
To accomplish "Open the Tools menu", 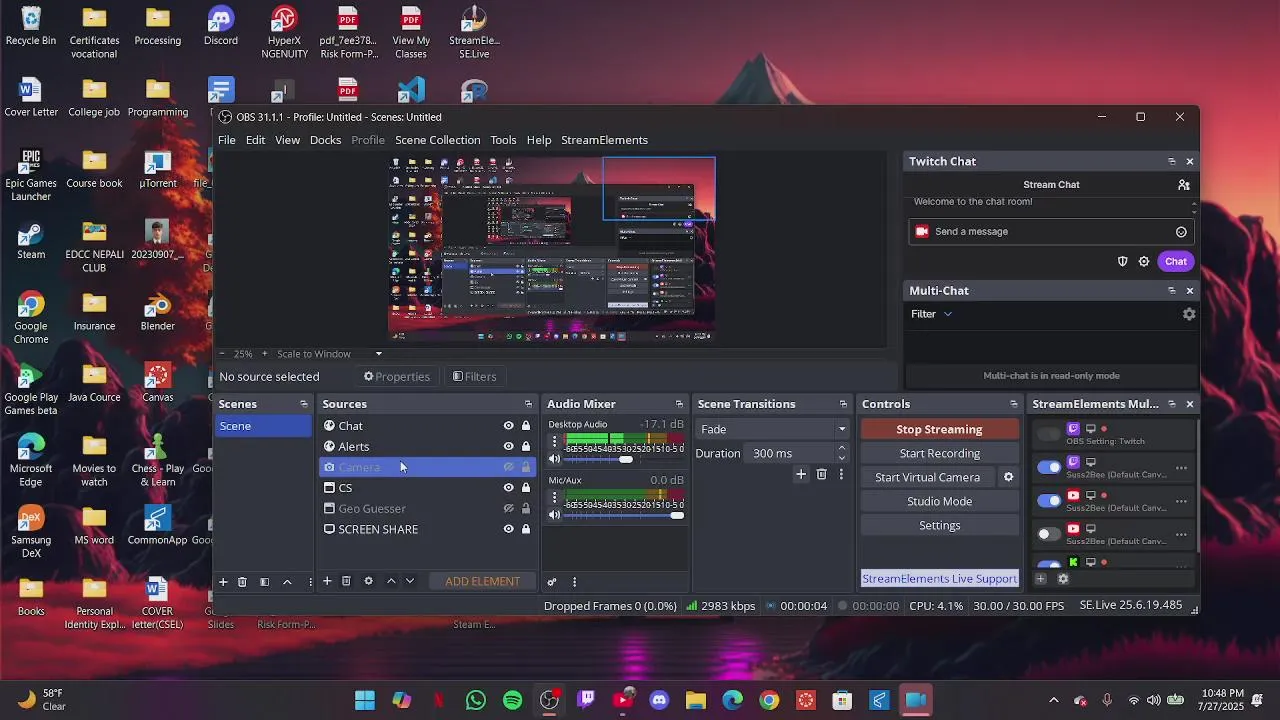I will 503,140.
